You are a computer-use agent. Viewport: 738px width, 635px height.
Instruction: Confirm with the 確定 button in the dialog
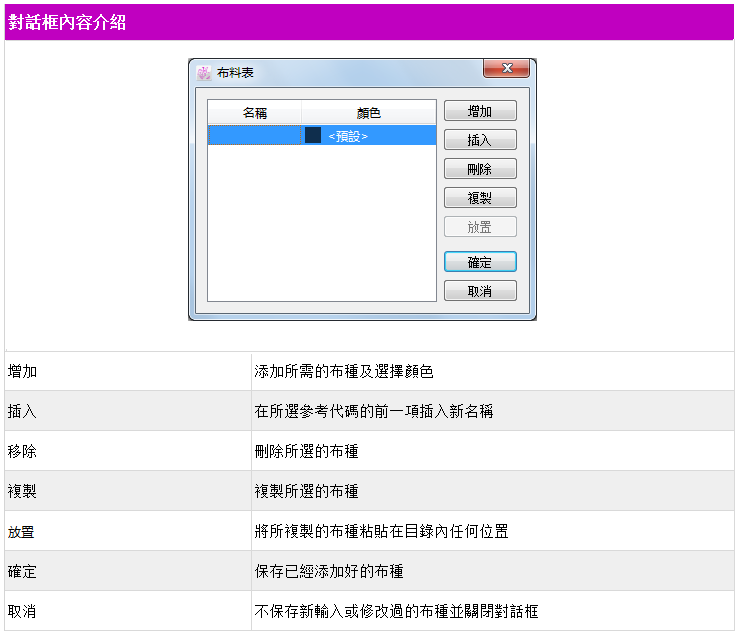(480, 262)
